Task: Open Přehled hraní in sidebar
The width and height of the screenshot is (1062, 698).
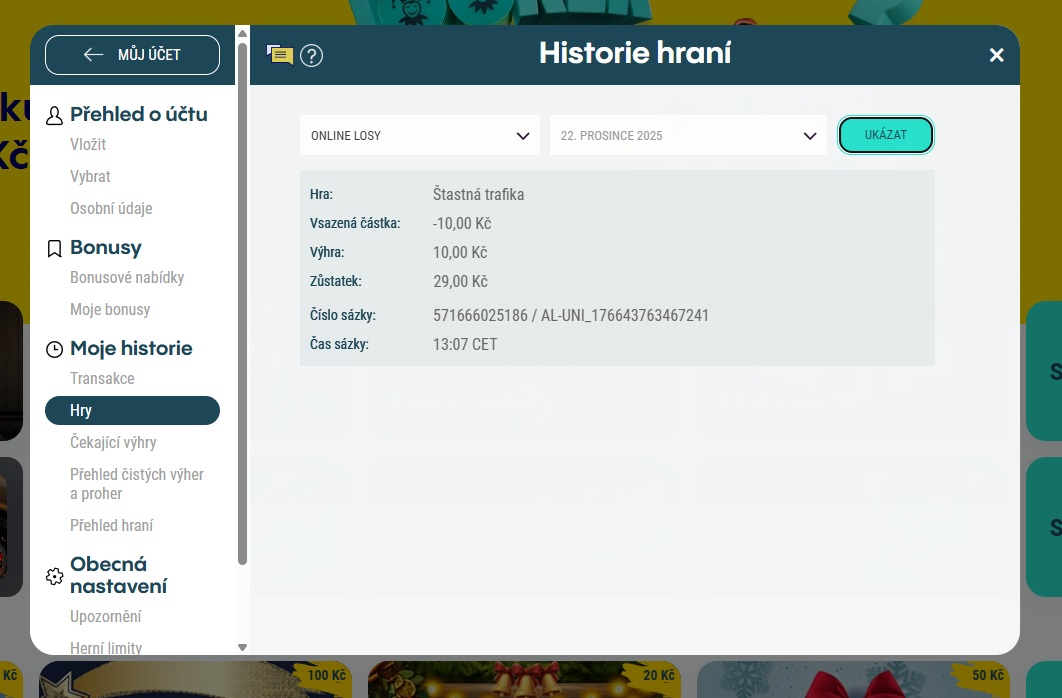Action: [x=111, y=526]
